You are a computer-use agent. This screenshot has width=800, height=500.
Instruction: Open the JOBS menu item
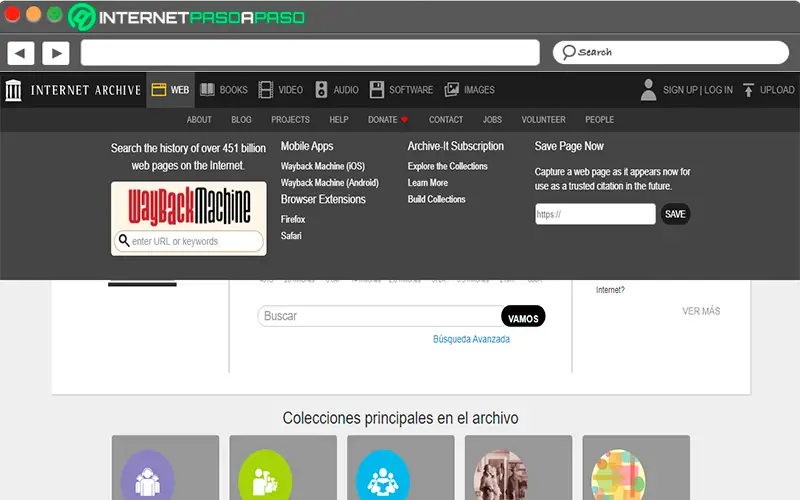(x=492, y=119)
